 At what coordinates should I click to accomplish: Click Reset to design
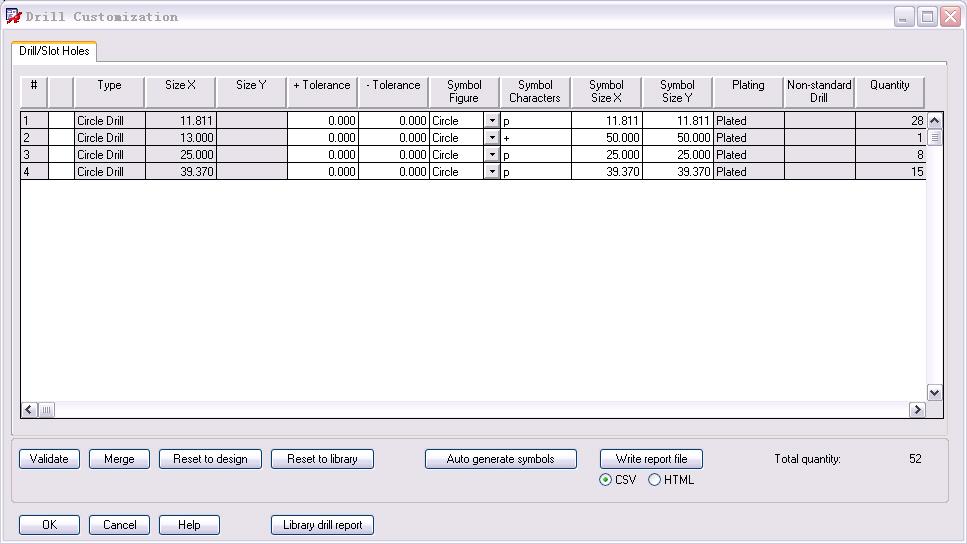(210, 459)
